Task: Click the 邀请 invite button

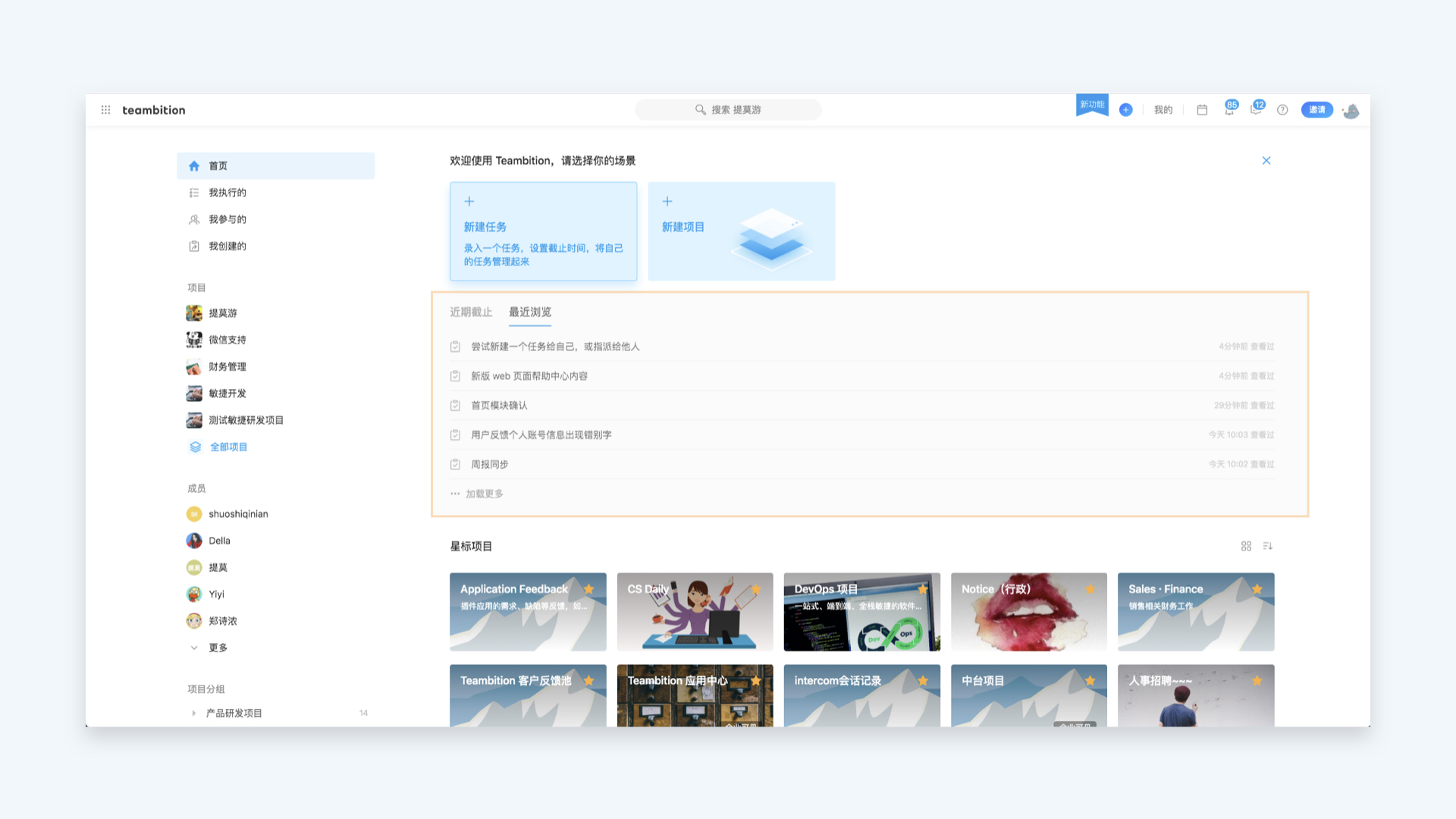Action: coord(1317,110)
